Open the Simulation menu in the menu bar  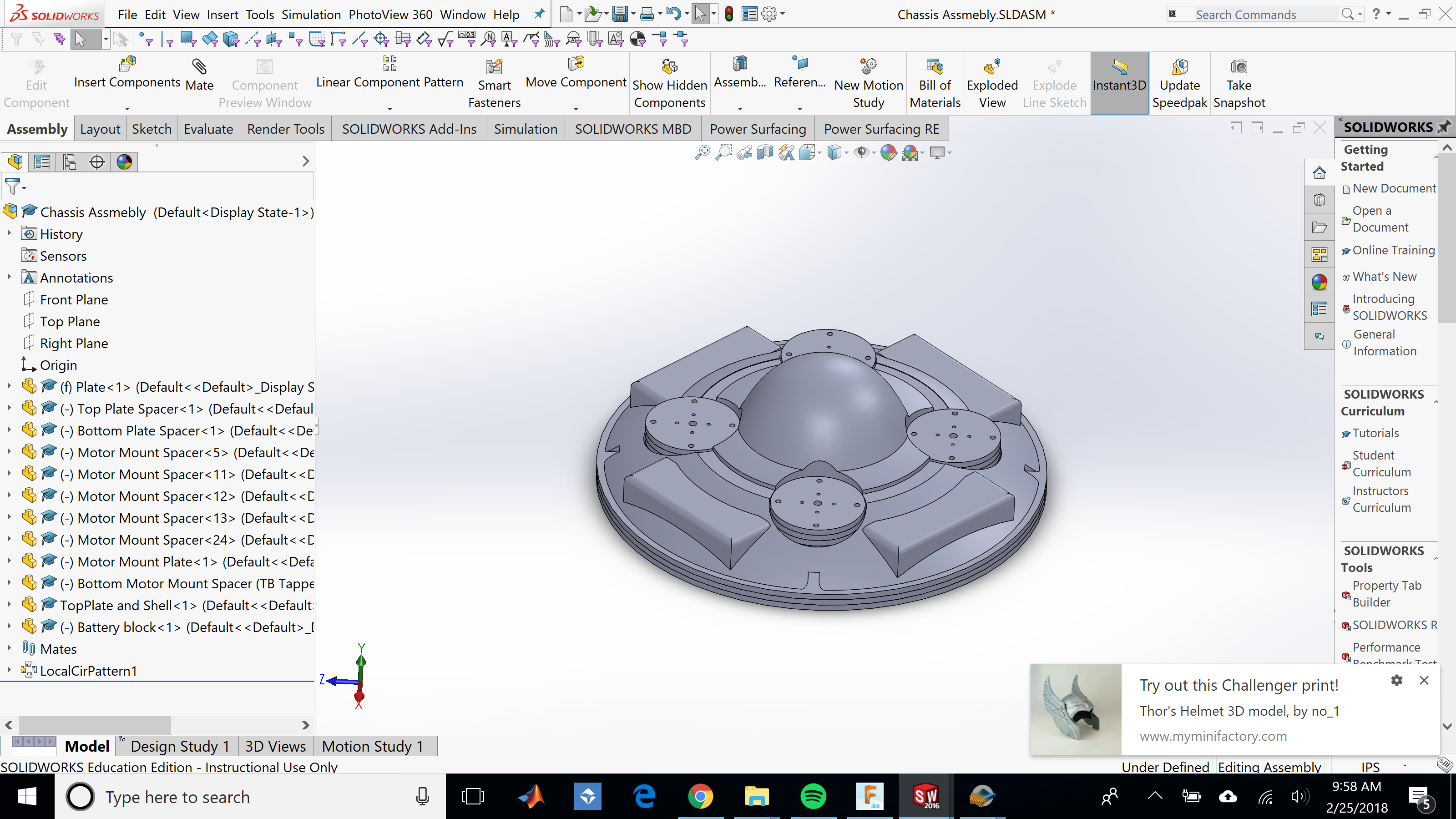pyautogui.click(x=311, y=15)
